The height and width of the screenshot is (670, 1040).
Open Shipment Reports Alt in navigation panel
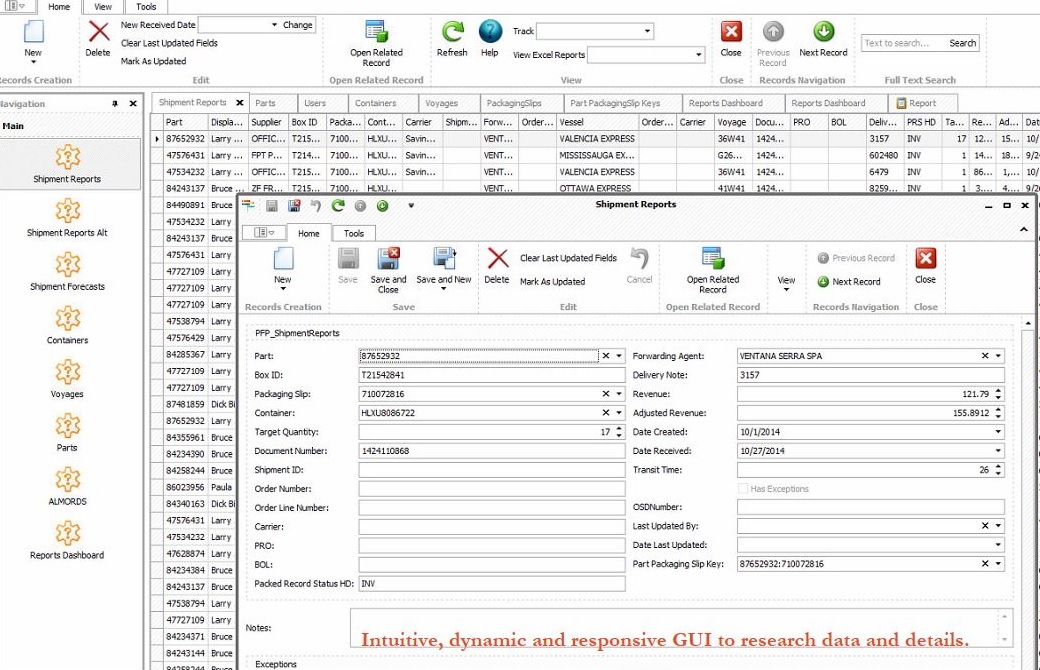[67, 218]
